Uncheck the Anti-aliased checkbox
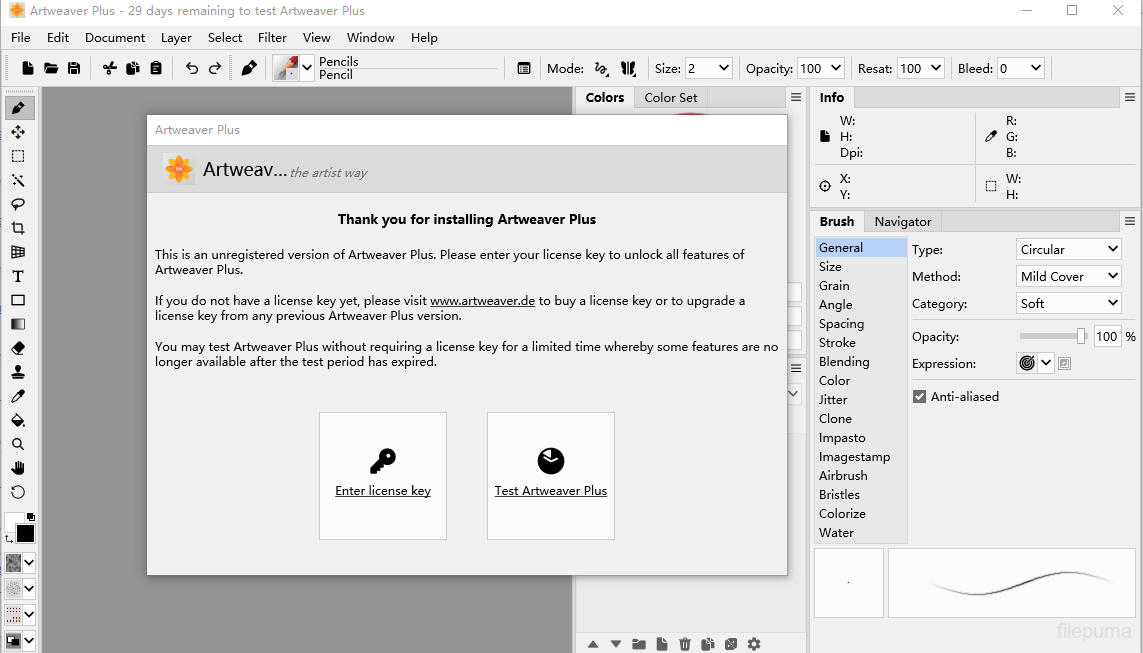Image resolution: width=1143 pixels, height=653 pixels. [919, 397]
